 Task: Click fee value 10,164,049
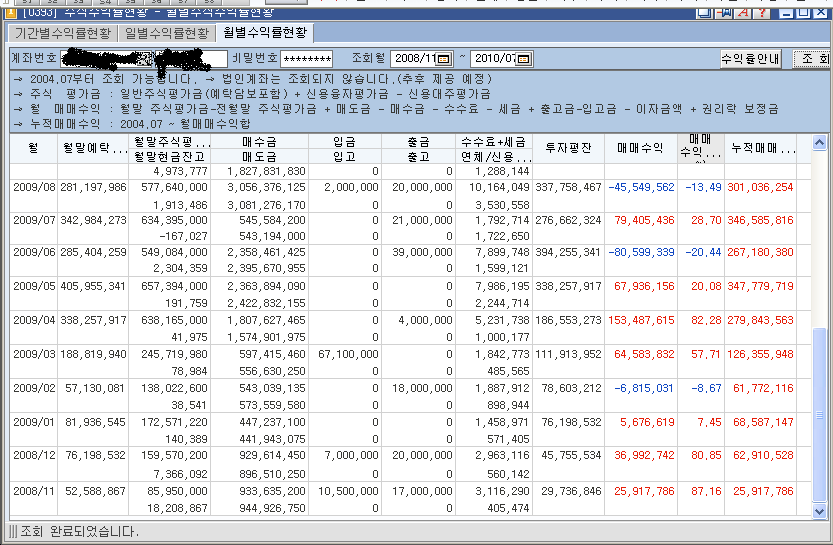point(499,188)
